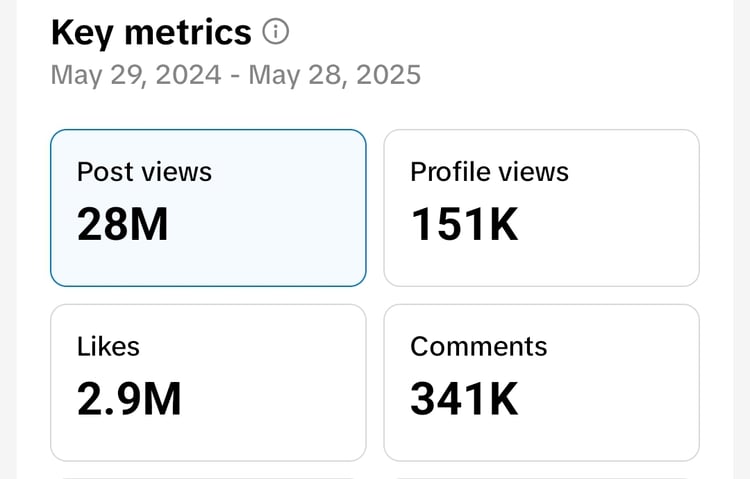The height and width of the screenshot is (479, 750).
Task: Click the May 29, 2024 start date
Action: (x=138, y=75)
